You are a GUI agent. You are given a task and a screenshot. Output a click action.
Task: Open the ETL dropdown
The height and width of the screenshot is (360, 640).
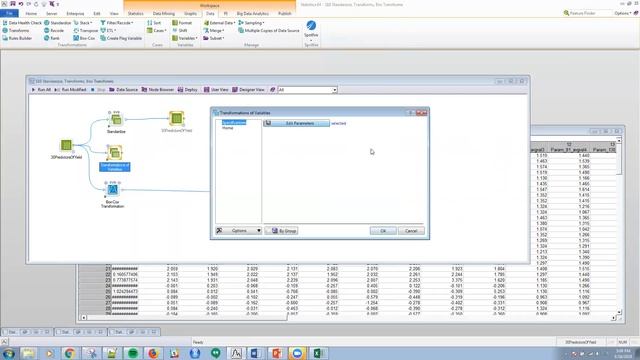pos(108,31)
